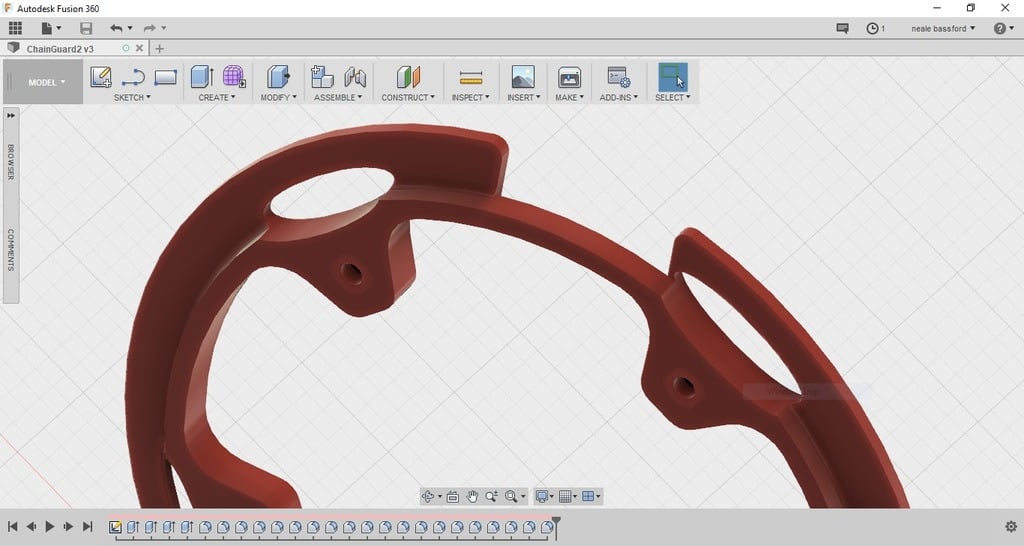Click the Look At tool
The image size is (1024, 546).
tap(452, 496)
